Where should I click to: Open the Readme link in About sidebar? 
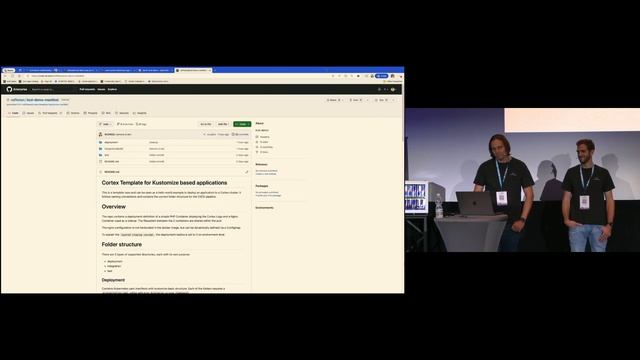[262, 137]
